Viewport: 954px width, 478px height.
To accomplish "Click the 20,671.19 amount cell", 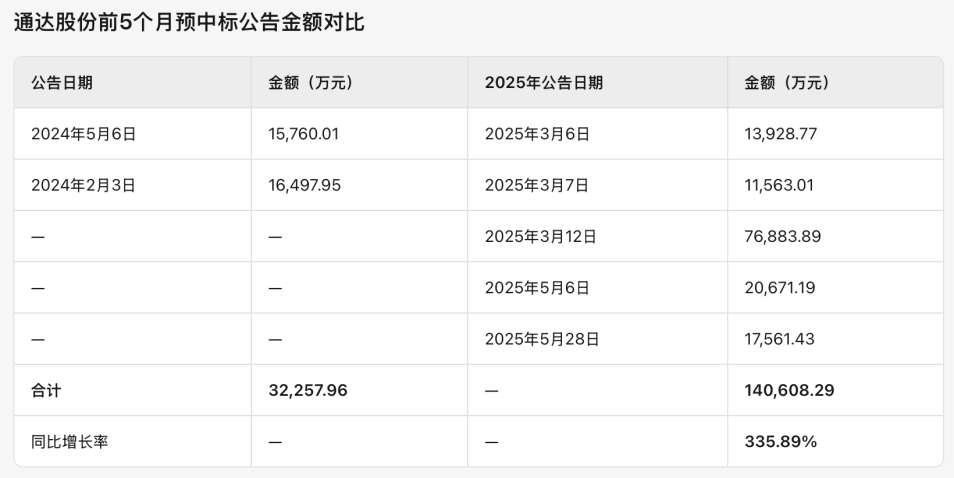I will (x=779, y=288).
